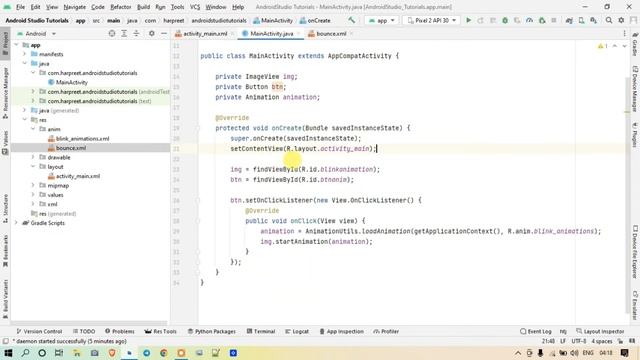Image resolution: width=640 pixels, height=360 pixels.
Task: Collapse the anim folder
Action: [x=33, y=129]
